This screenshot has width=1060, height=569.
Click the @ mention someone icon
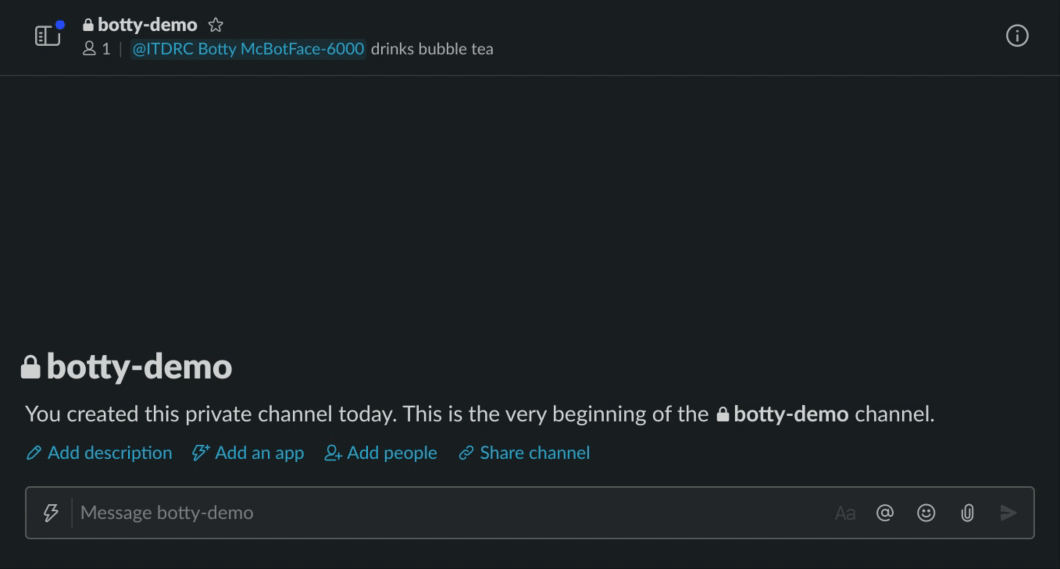885,513
